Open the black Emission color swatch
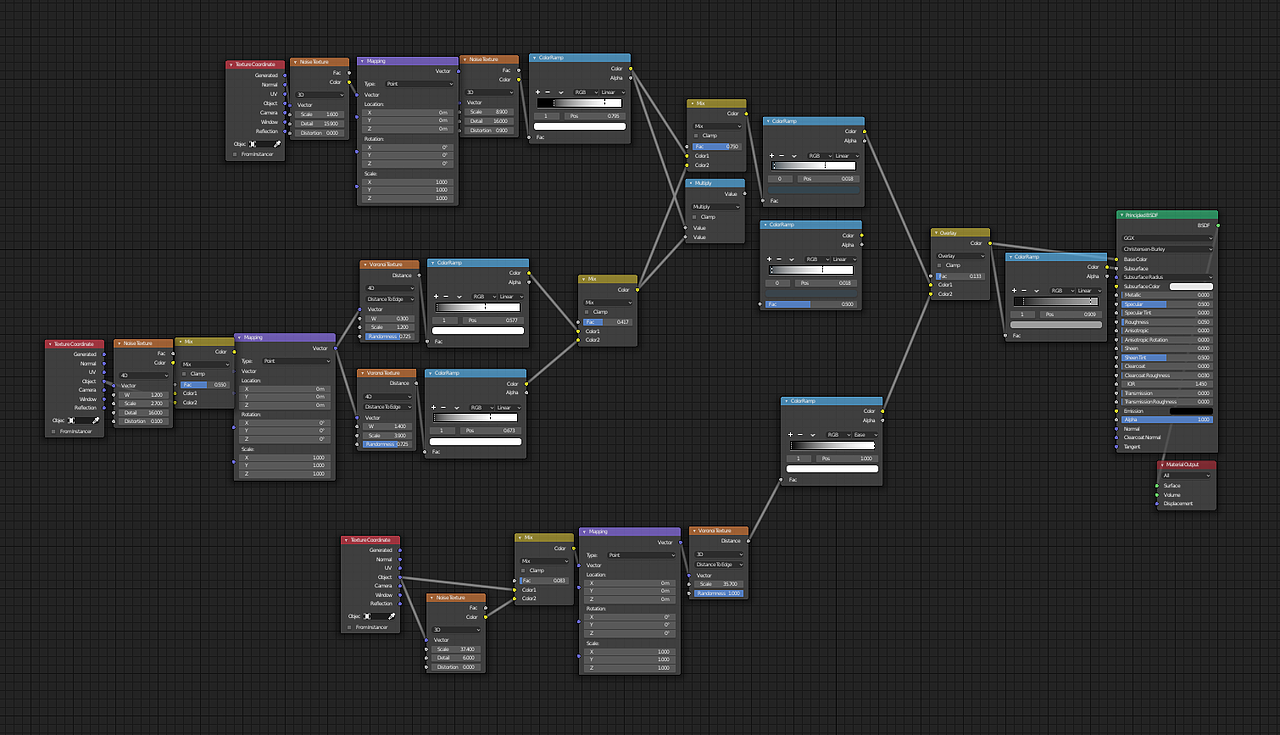 [x=1191, y=411]
